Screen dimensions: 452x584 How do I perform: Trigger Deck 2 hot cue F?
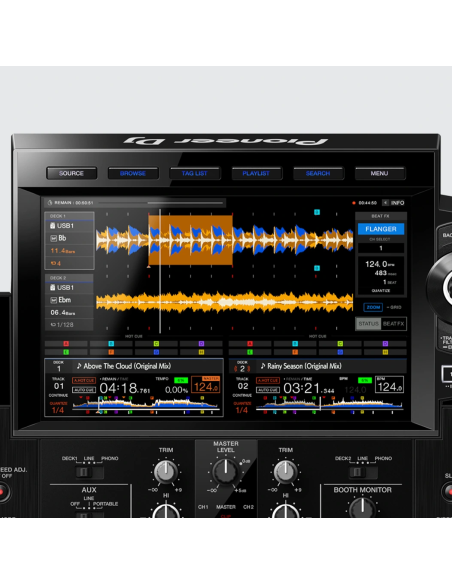[x=295, y=352]
